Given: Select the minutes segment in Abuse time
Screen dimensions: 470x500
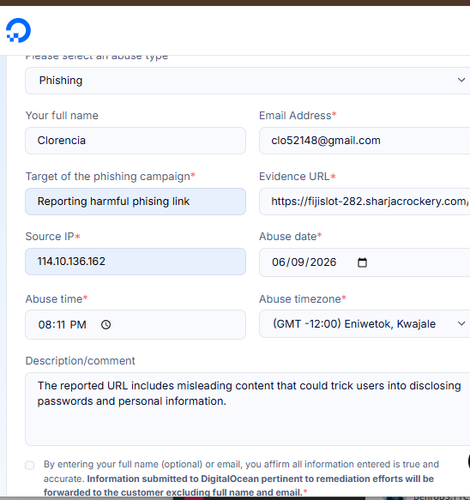Looking at the screenshot, I should click(x=60, y=325).
